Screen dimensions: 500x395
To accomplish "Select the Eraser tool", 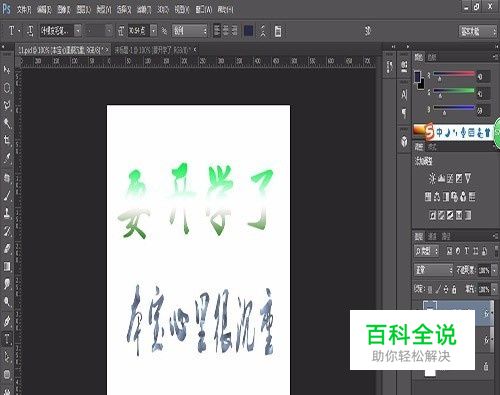I will tap(7, 249).
